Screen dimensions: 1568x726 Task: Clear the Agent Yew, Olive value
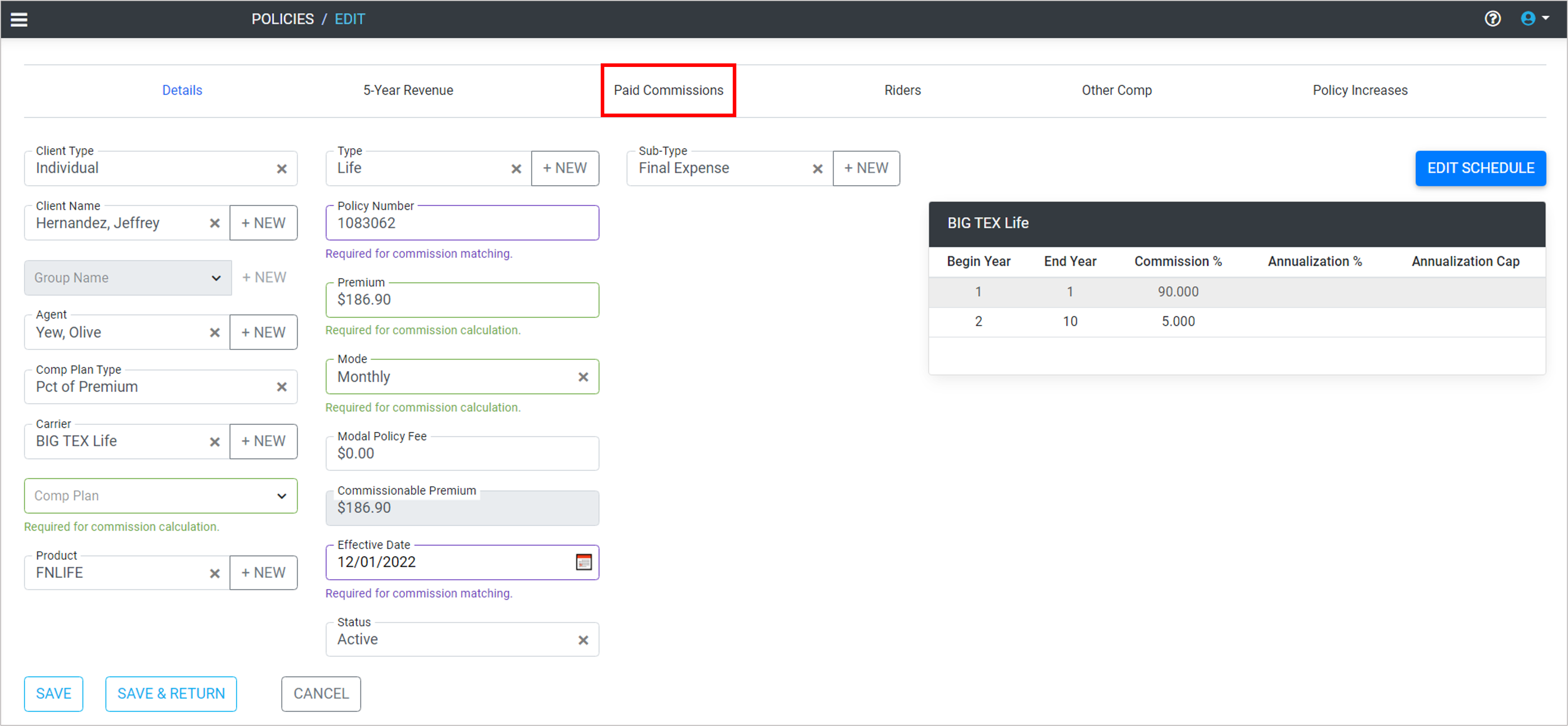[x=214, y=333]
